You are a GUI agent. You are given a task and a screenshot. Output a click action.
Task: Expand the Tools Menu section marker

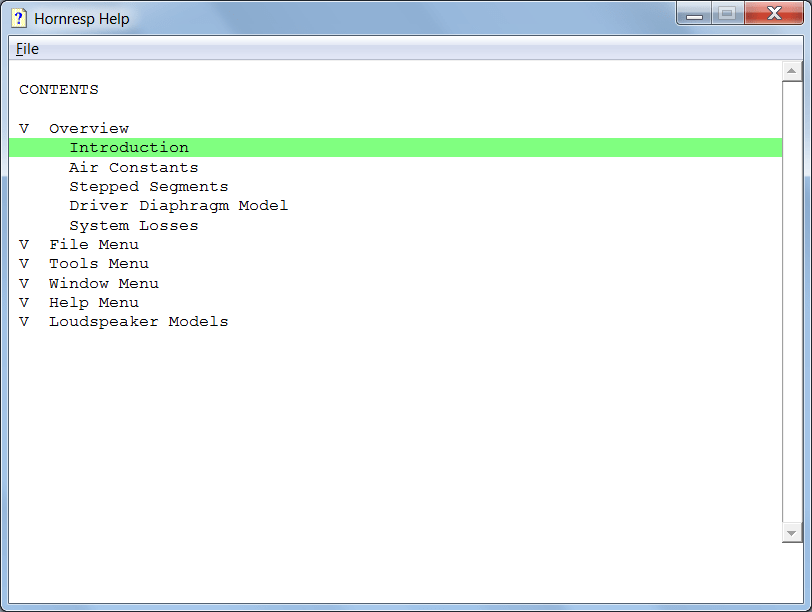click(24, 264)
